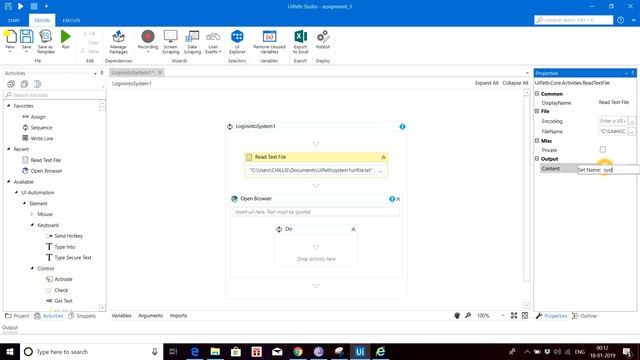Image resolution: width=640 pixels, height=360 pixels.
Task: Click quick-access stop icon in title bar
Action: [34, 6]
